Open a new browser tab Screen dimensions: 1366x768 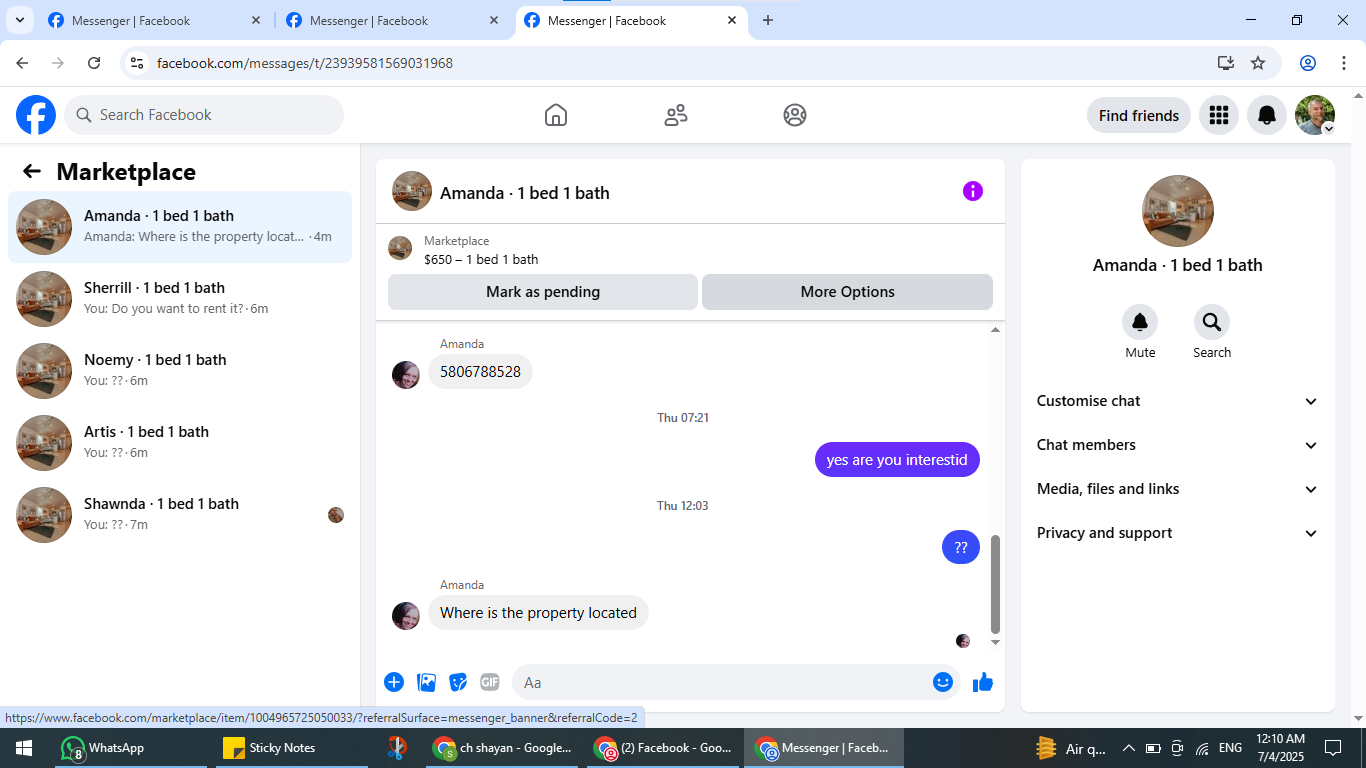point(768,20)
